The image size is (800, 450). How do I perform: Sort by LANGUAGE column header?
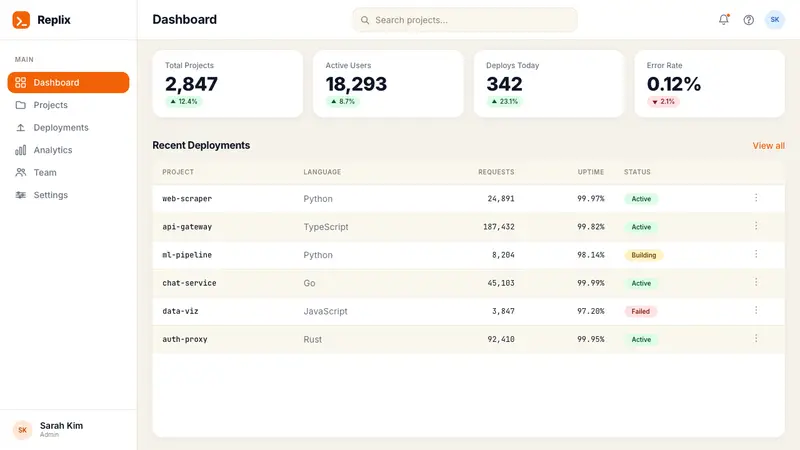coord(322,172)
